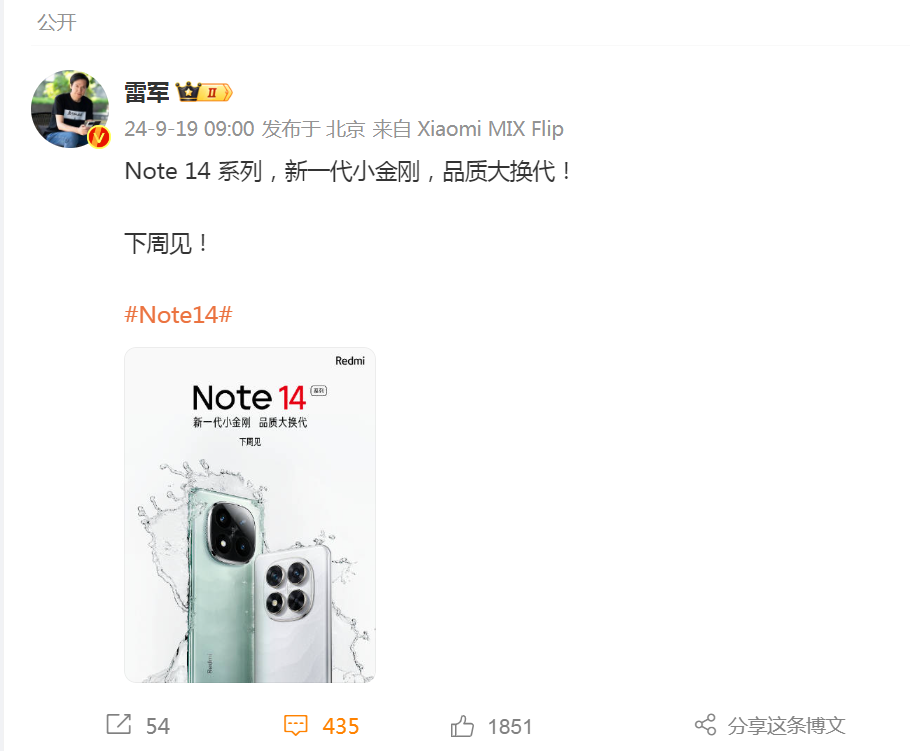Click the 雷军 username
Viewport: 910px width, 751px height.
click(146, 92)
